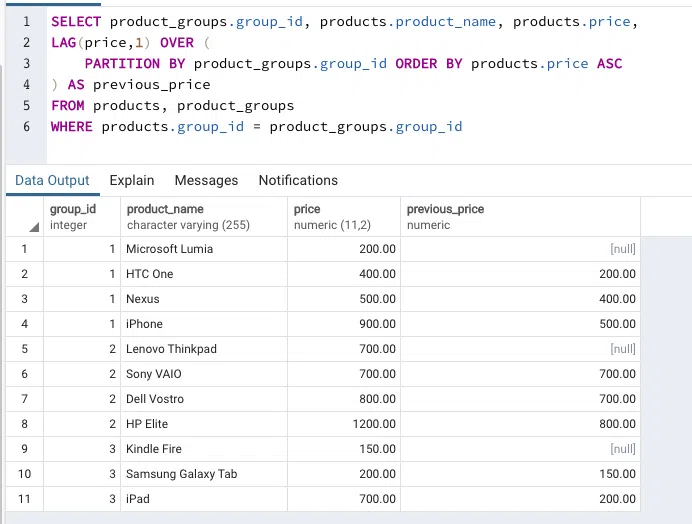Click the null previous_price for Microsoft Lumia
This screenshot has height=524, width=692.
point(521,249)
